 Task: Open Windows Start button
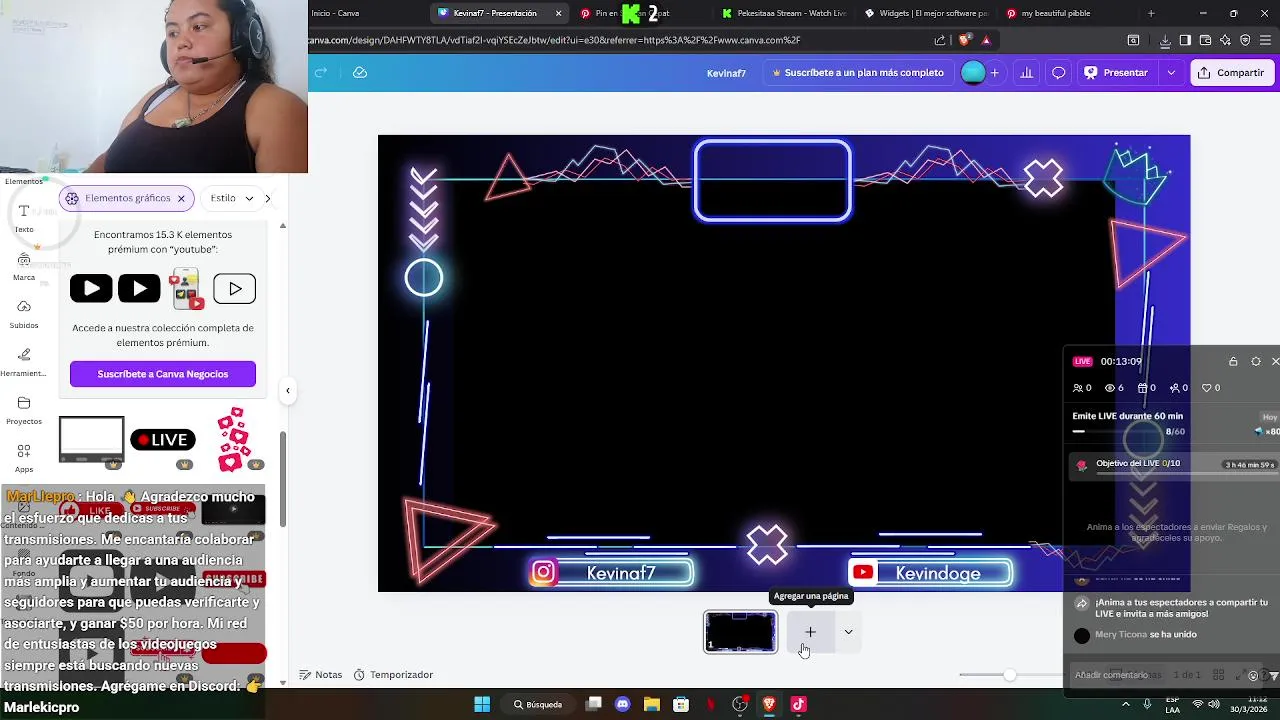pos(482,704)
